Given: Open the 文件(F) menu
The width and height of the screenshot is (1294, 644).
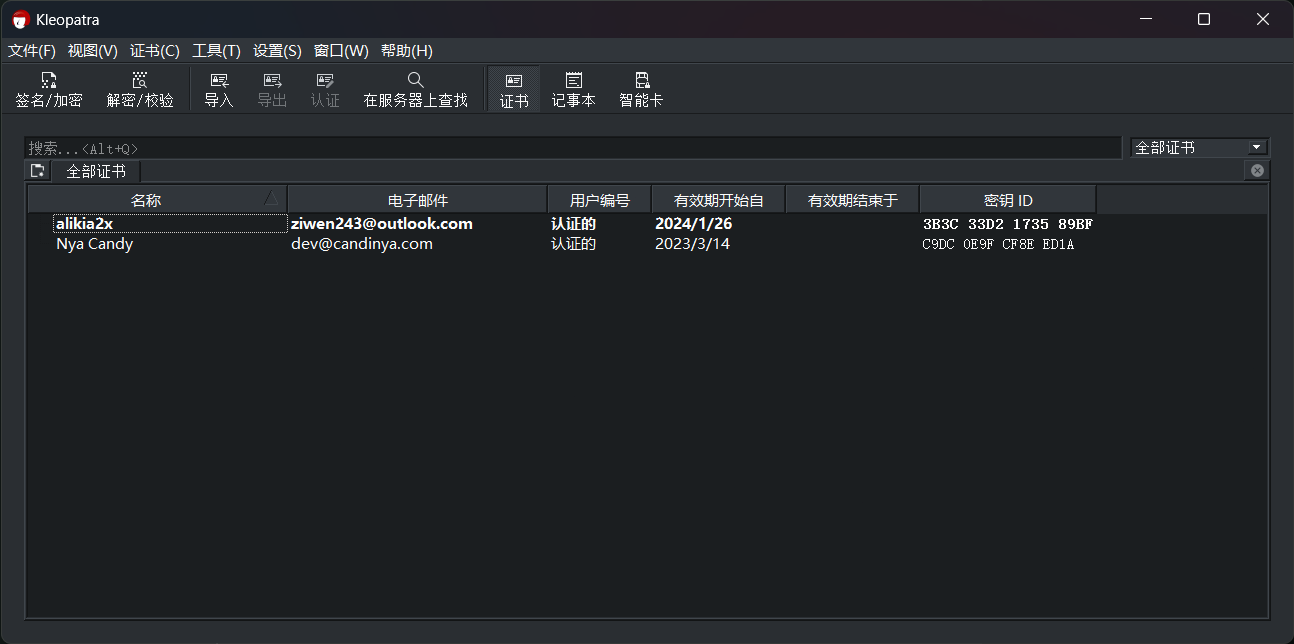Looking at the screenshot, I should click(32, 51).
